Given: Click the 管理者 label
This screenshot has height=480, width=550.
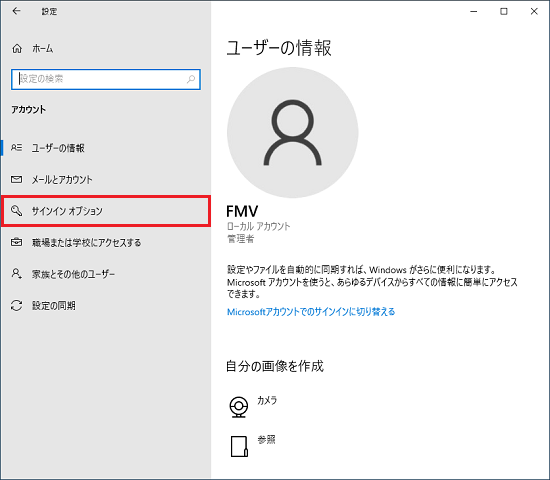Looking at the screenshot, I should [241, 239].
